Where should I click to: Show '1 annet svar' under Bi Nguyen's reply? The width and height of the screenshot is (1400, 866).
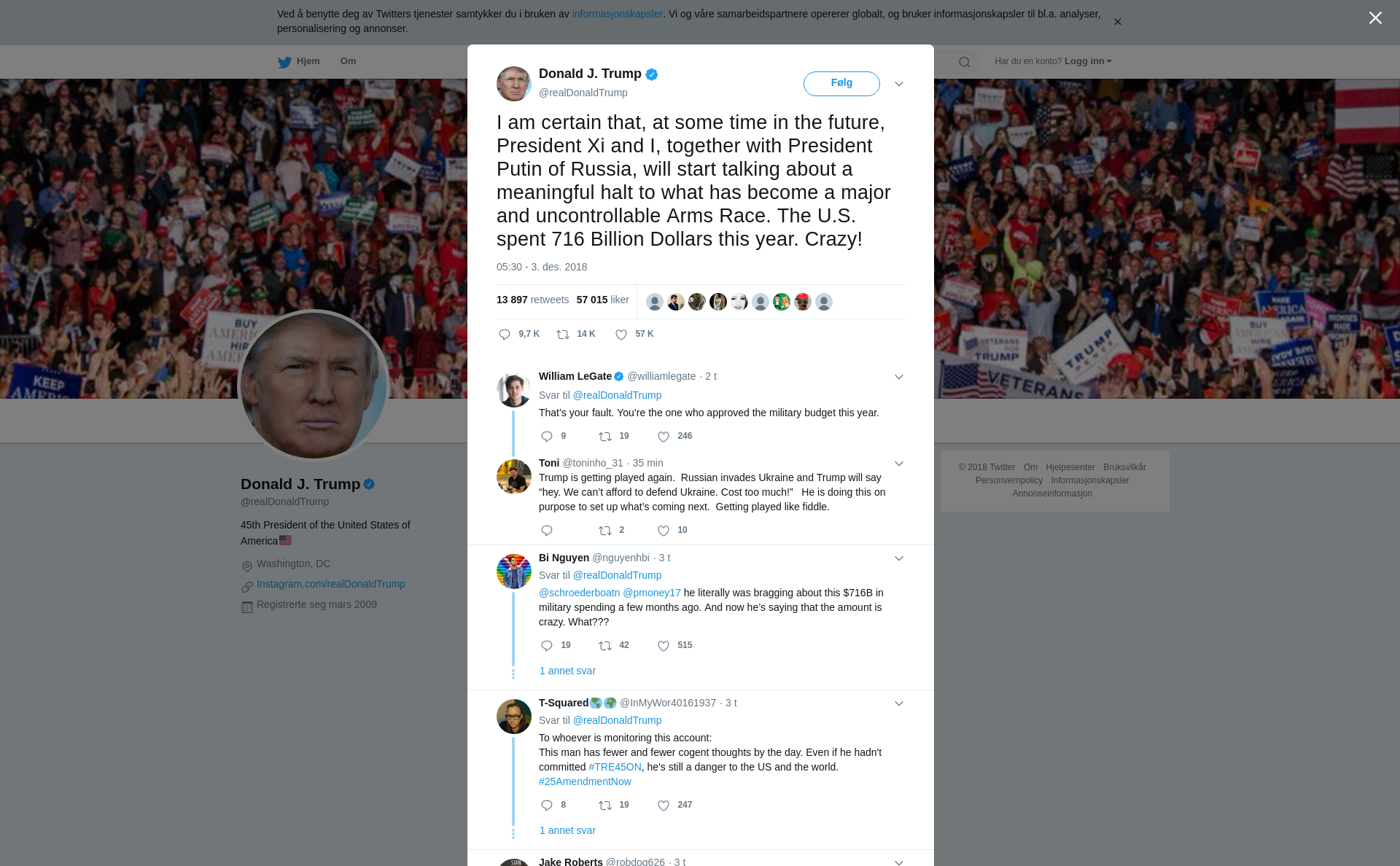pos(567,671)
